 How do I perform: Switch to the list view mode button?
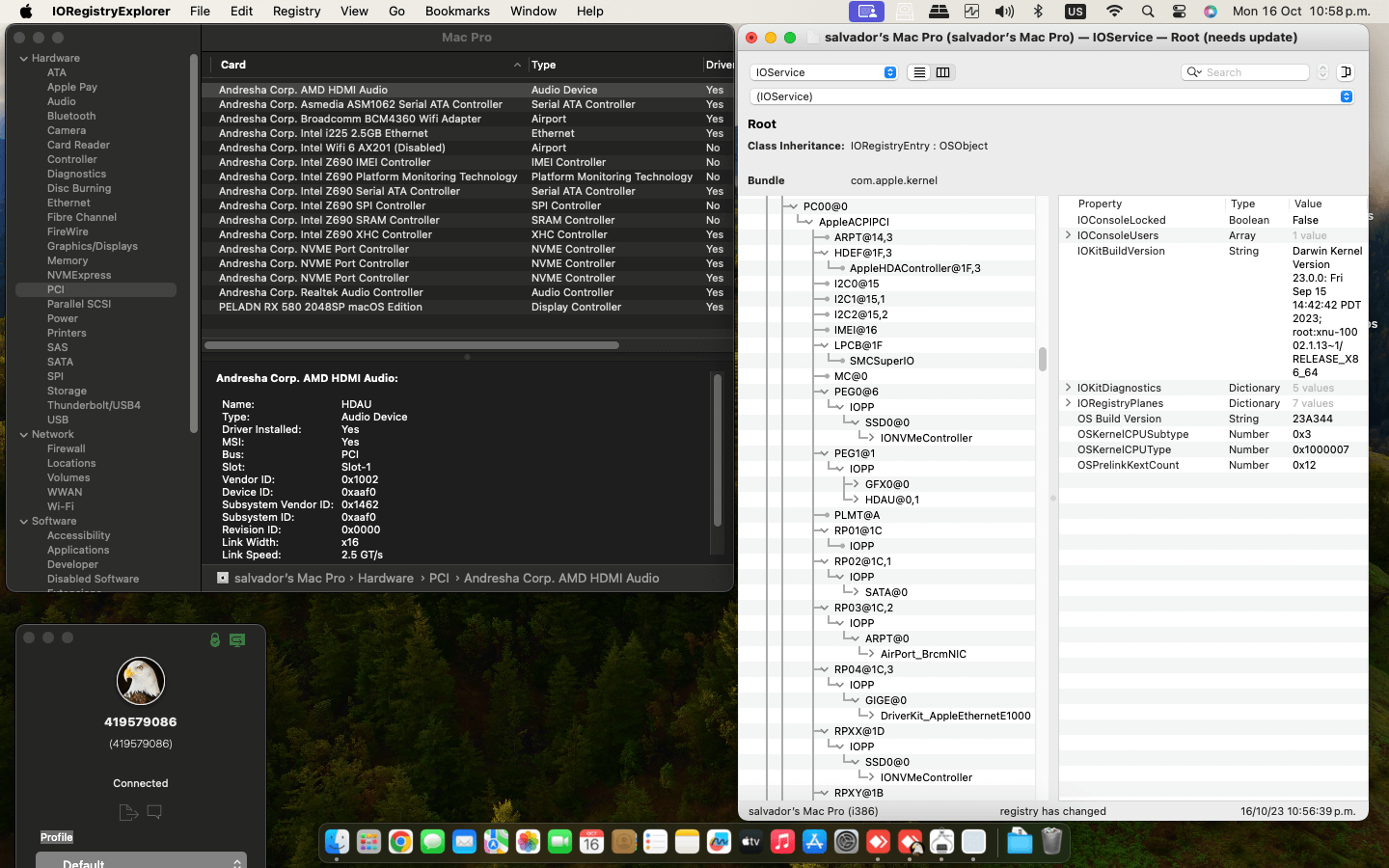pos(919,72)
